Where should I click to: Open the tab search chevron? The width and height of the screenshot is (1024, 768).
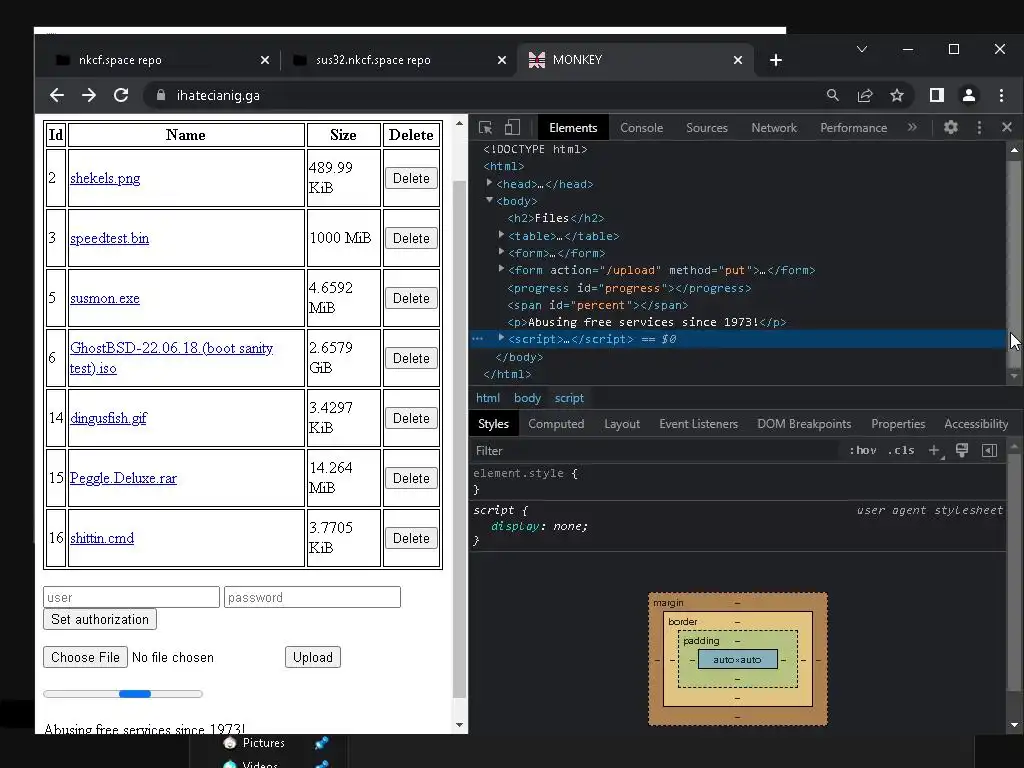(862, 49)
